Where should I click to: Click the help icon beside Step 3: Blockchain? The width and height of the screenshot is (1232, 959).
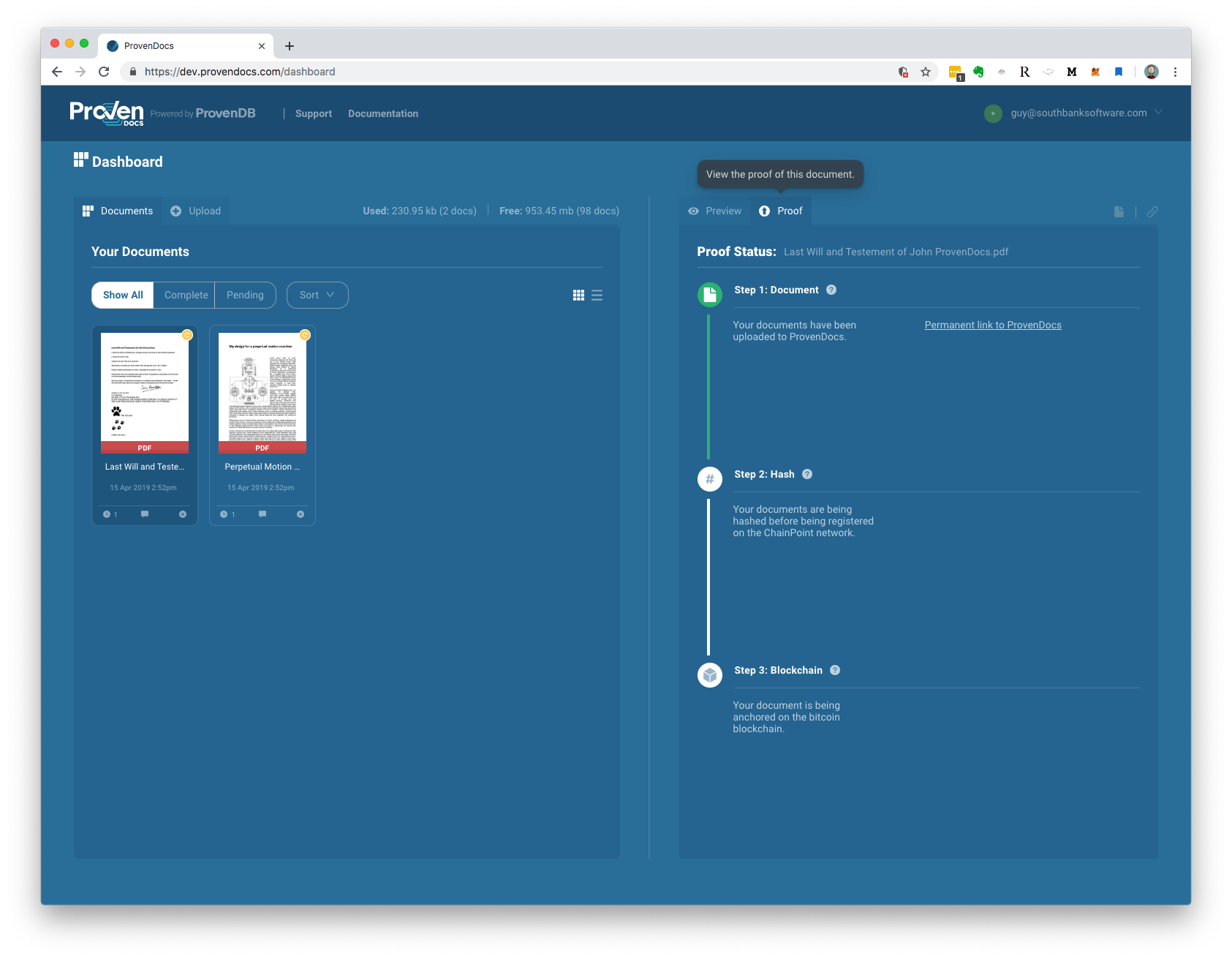point(835,670)
